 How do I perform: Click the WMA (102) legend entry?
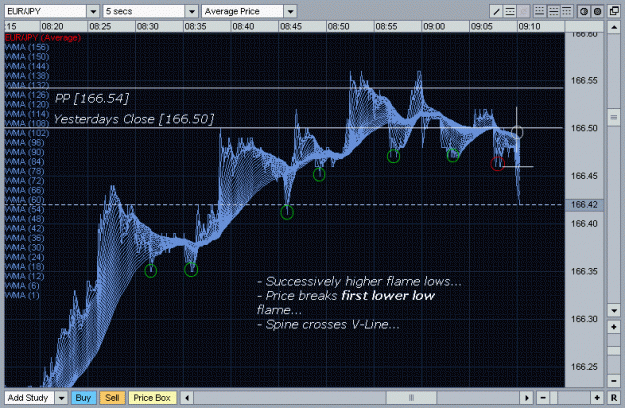coord(27,133)
